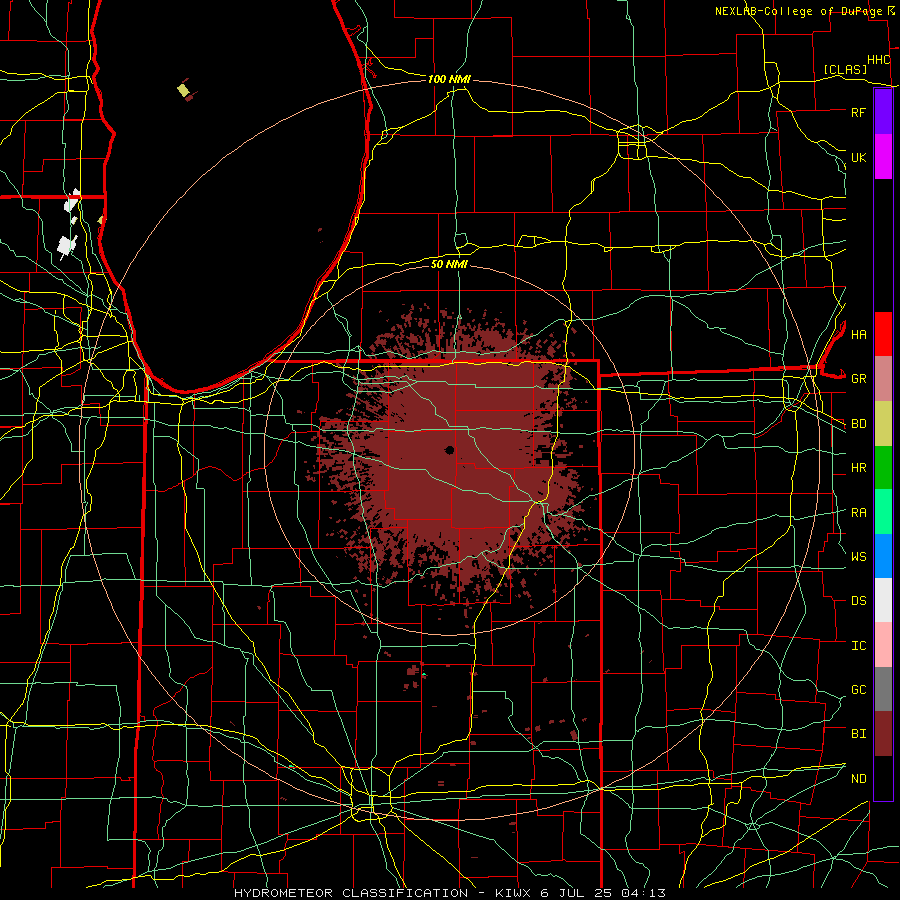Click the 50 NMI range ring label
Viewport: 900px width, 900px height.
(x=449, y=264)
